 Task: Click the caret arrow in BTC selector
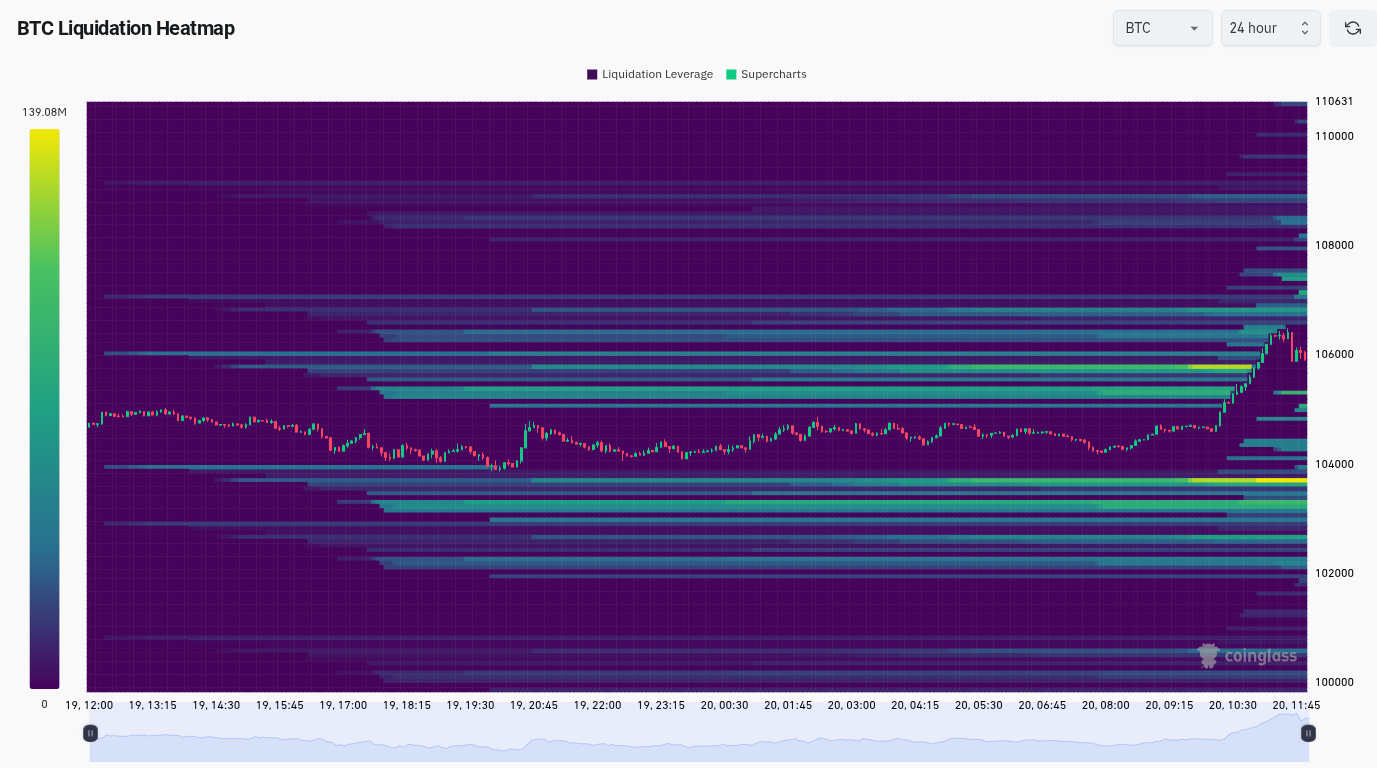(x=1194, y=29)
